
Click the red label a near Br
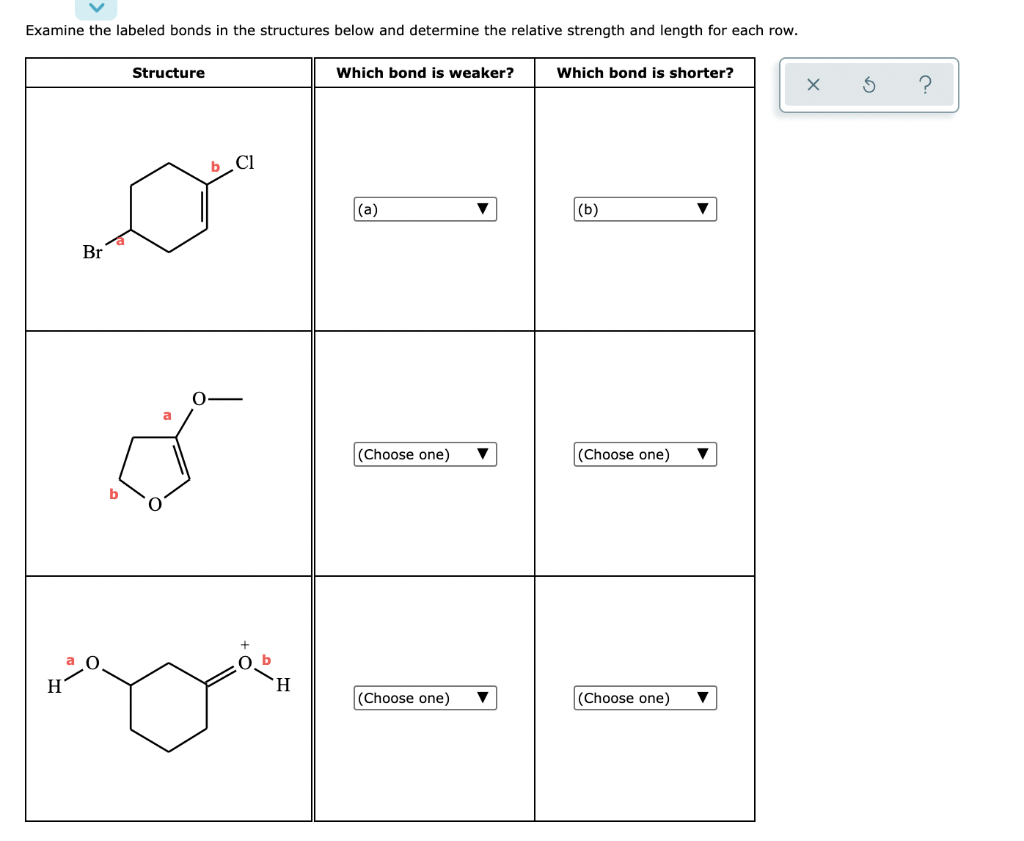coord(120,239)
